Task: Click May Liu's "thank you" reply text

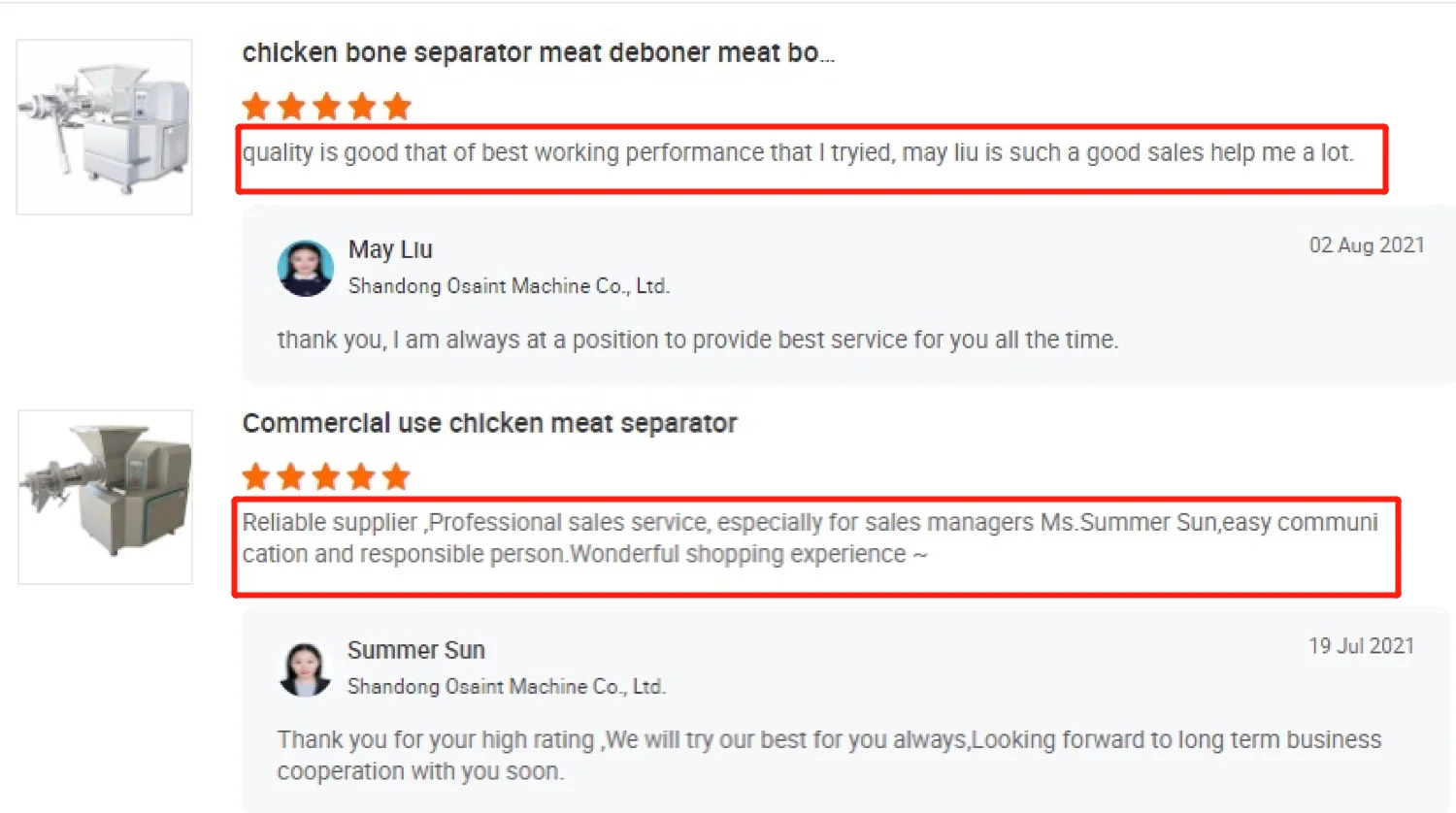Action: pos(697,340)
